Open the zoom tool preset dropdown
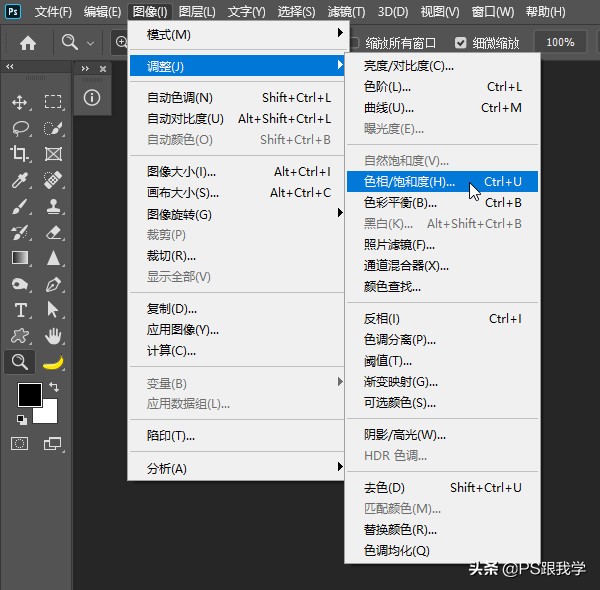The width and height of the screenshot is (600, 590). [x=90, y=43]
